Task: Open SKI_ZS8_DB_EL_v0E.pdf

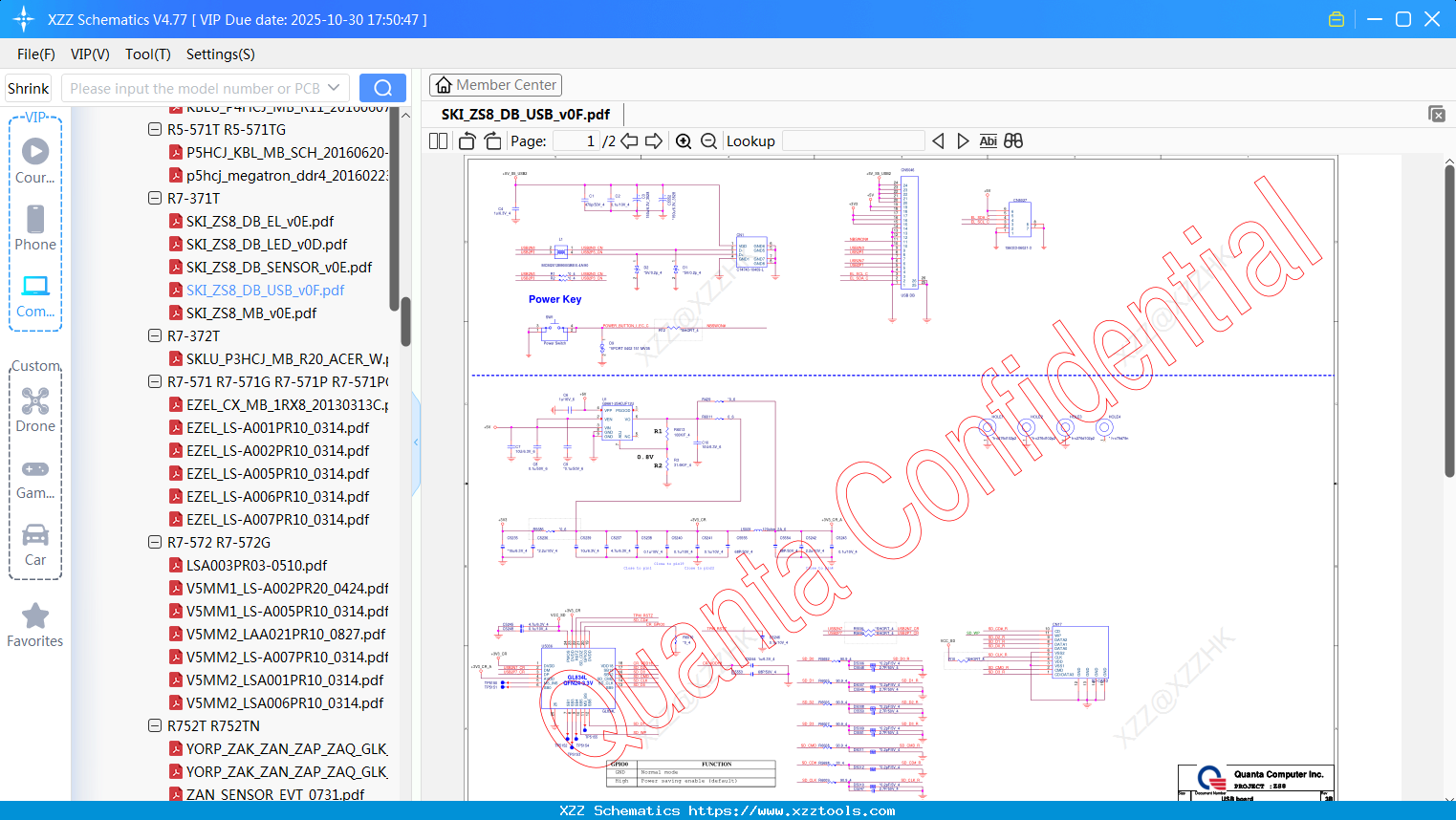Action: click(260, 221)
